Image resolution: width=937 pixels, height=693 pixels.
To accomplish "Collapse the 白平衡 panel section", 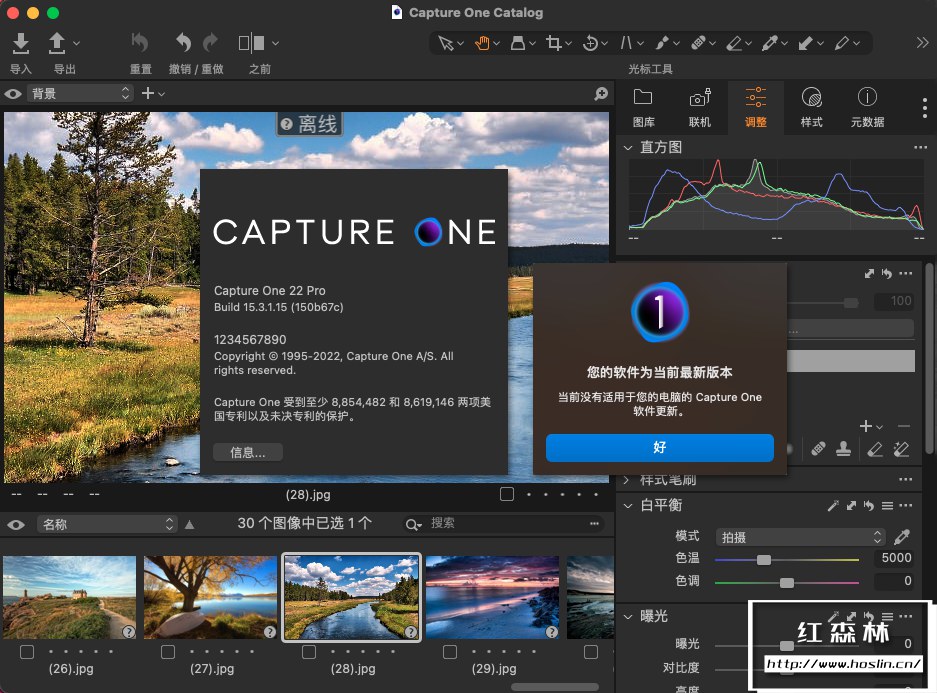I will pos(628,506).
